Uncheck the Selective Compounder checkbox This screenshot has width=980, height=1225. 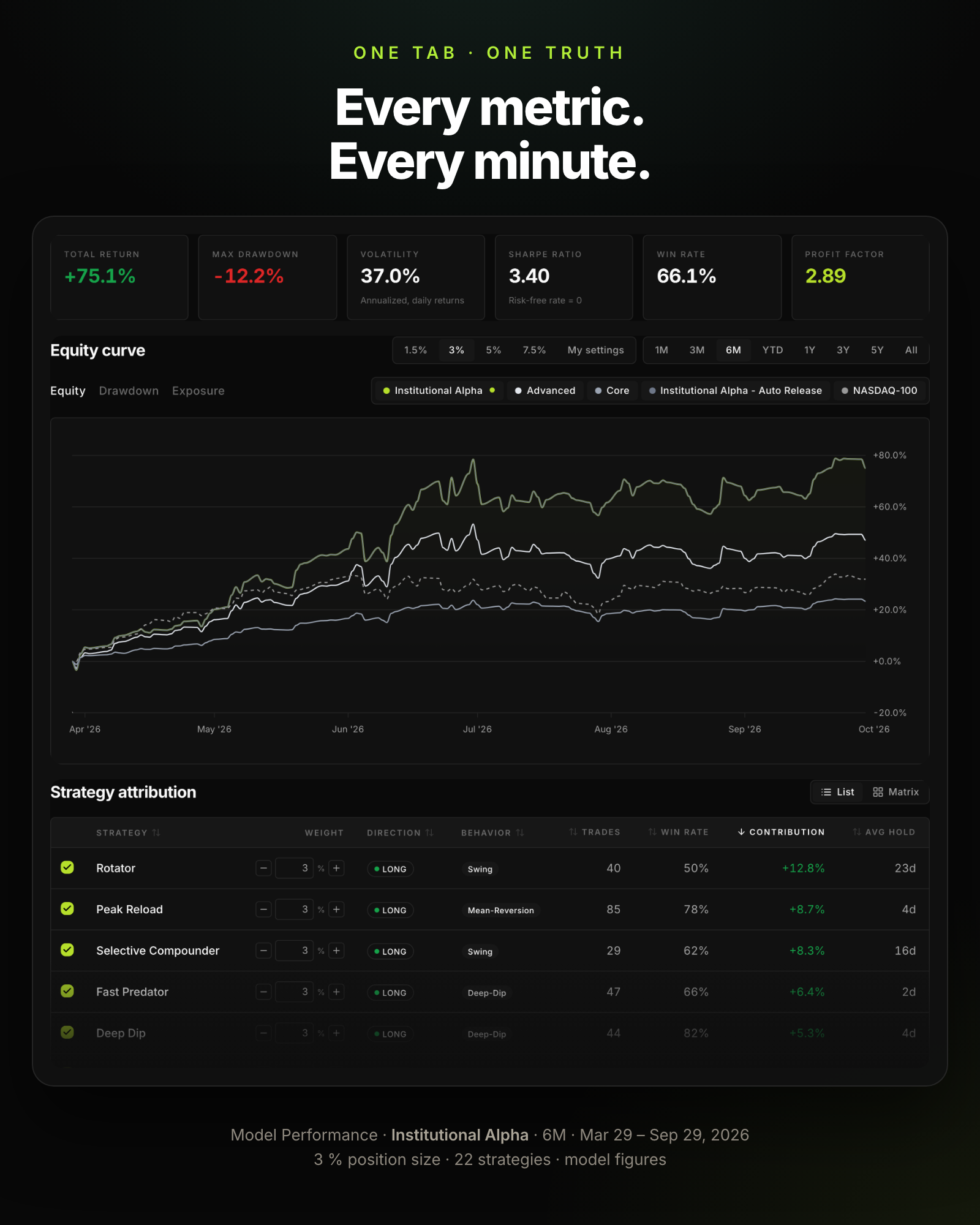67,949
